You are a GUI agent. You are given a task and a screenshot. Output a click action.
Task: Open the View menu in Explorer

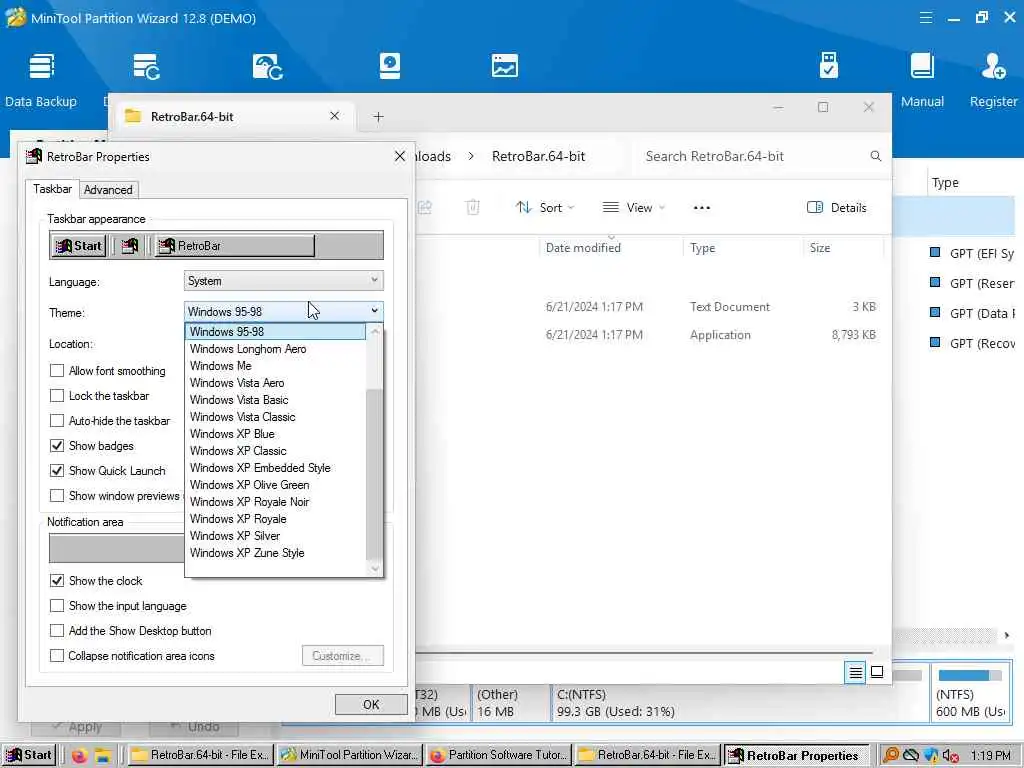[x=633, y=208]
